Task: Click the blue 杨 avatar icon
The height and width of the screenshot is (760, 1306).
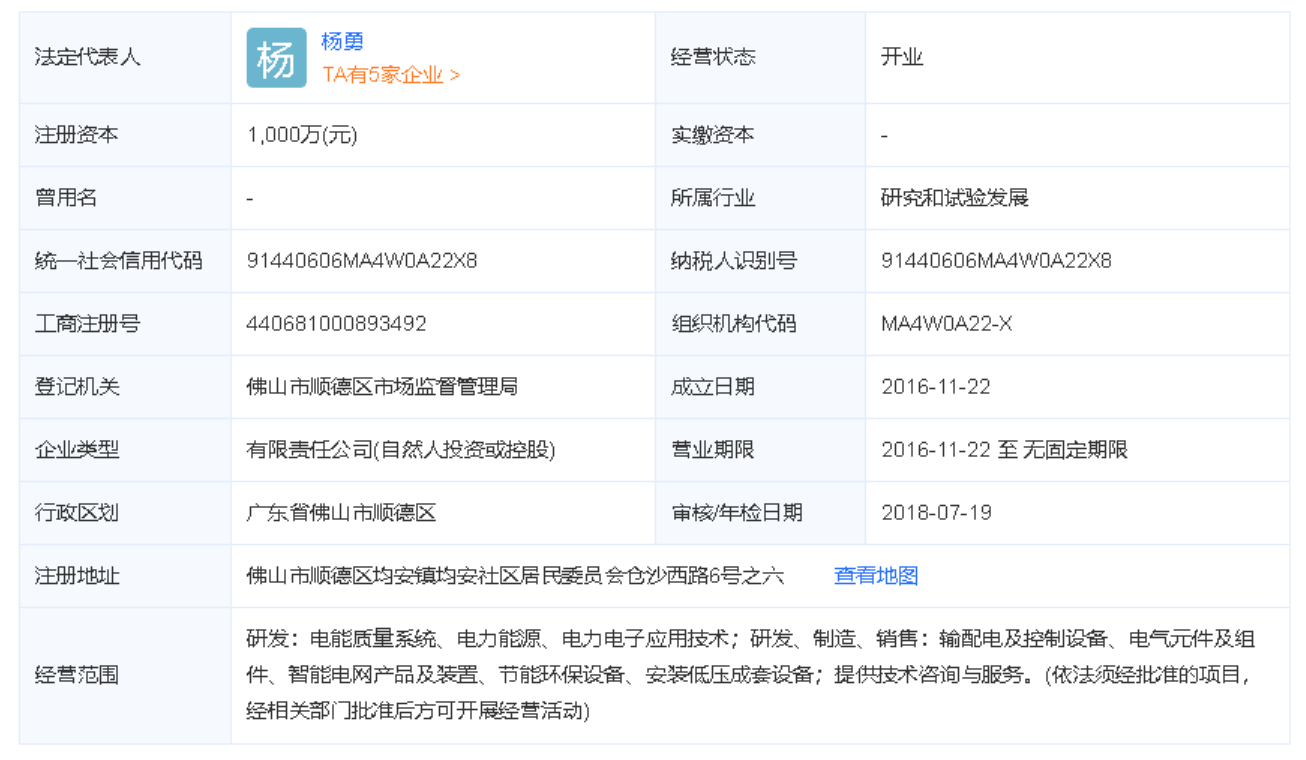Action: click(276, 58)
